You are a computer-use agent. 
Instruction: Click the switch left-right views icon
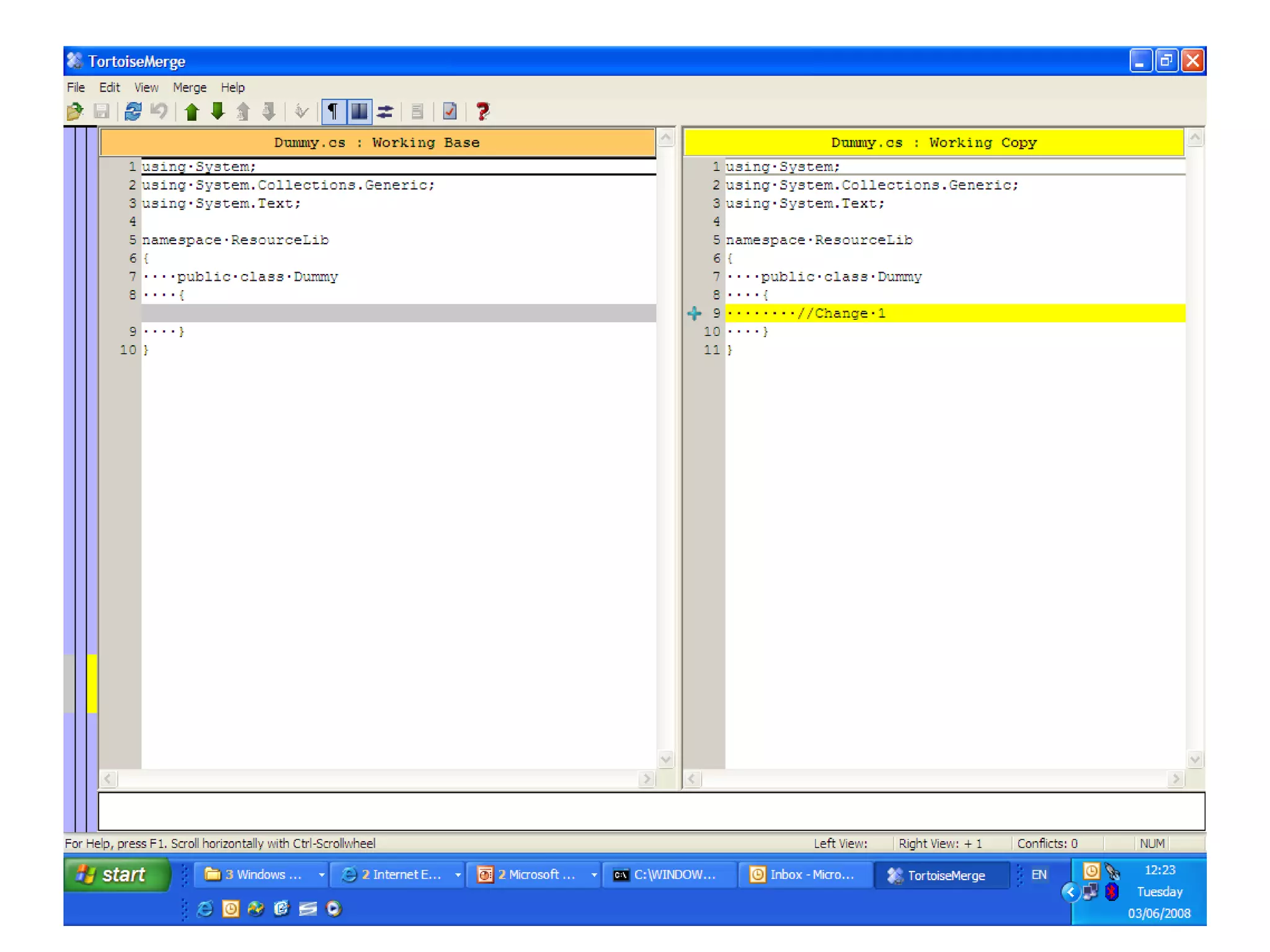coord(385,112)
